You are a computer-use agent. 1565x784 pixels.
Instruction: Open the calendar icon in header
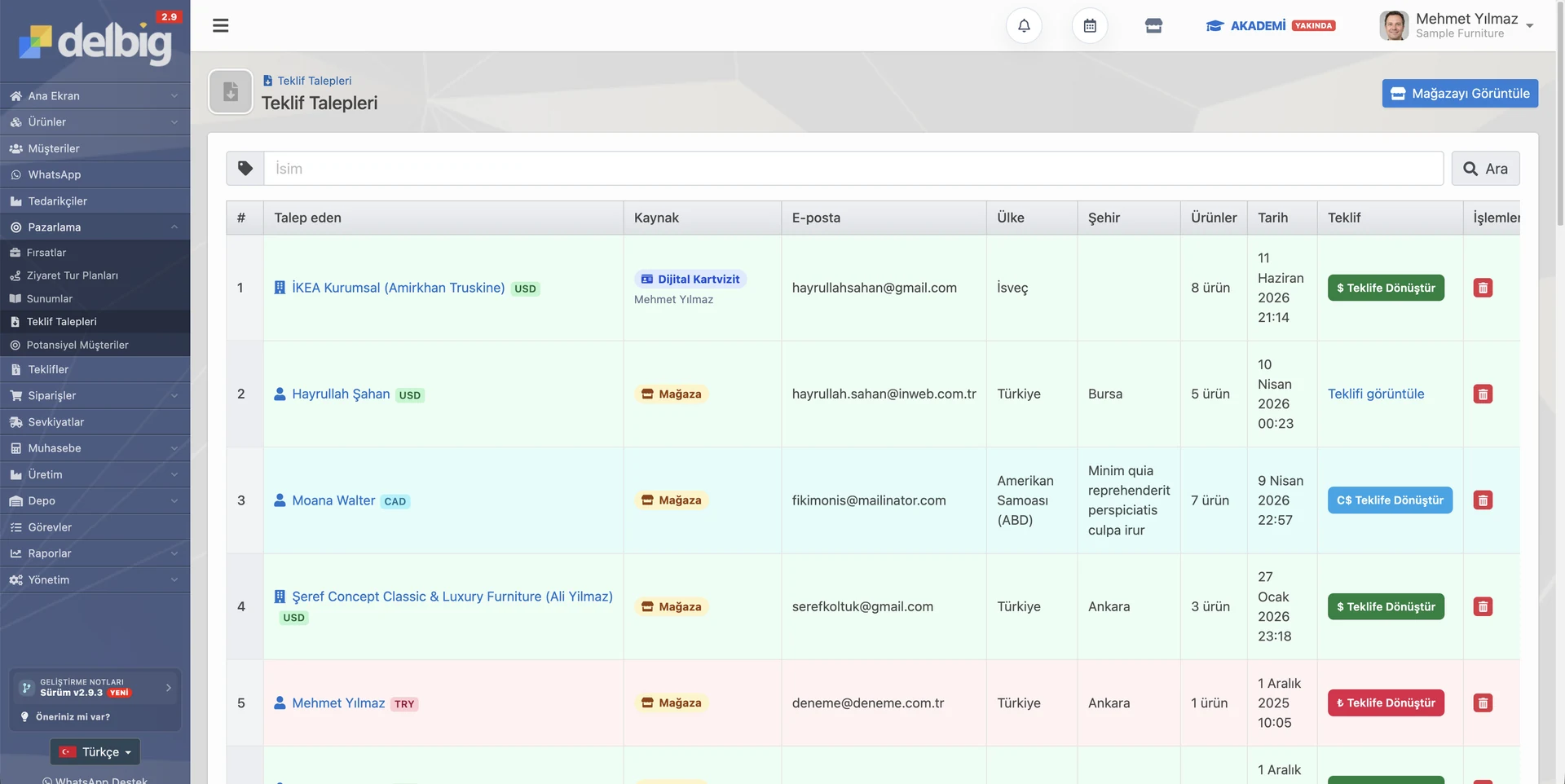pyautogui.click(x=1090, y=25)
